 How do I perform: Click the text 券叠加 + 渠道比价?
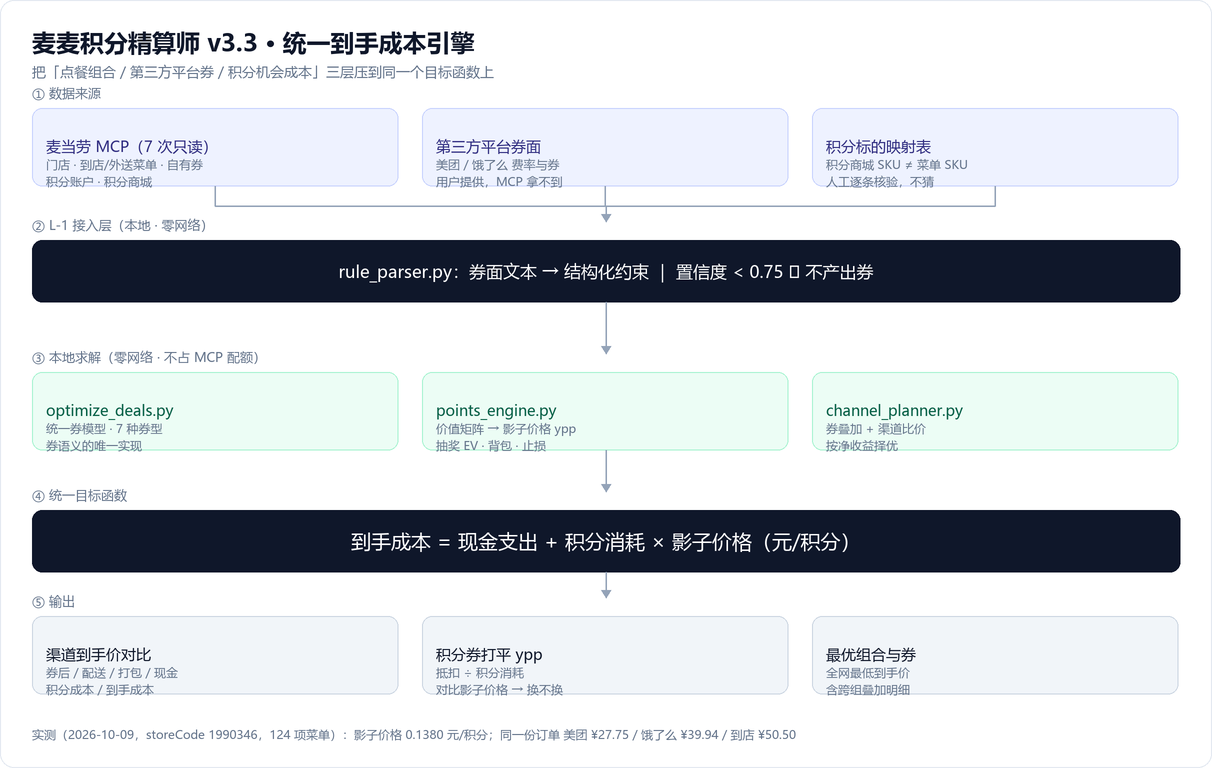pos(876,429)
